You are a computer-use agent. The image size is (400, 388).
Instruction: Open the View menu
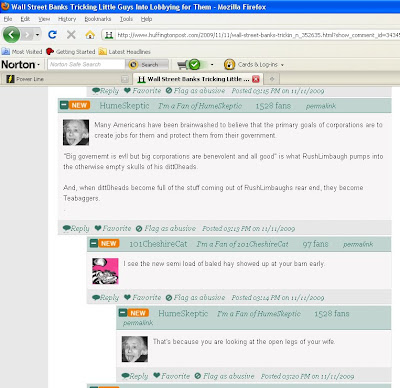tap(44, 19)
